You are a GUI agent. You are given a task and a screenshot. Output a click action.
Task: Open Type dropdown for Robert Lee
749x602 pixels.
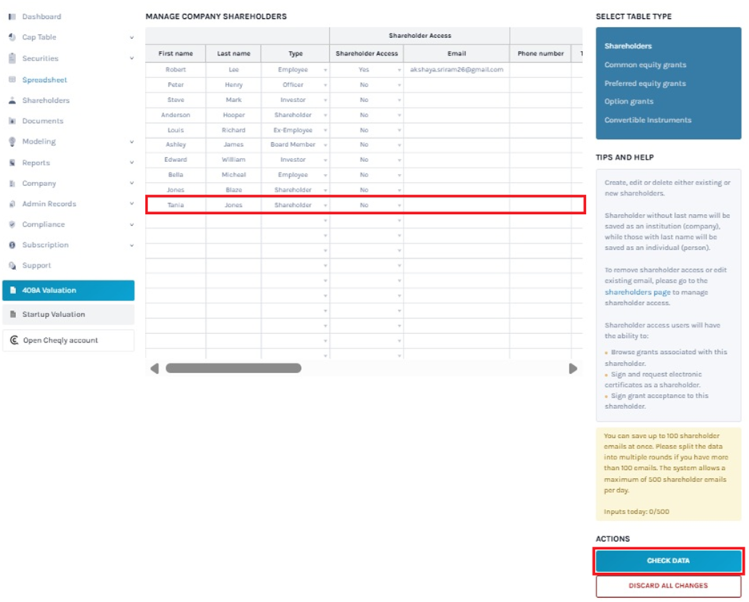(325, 70)
